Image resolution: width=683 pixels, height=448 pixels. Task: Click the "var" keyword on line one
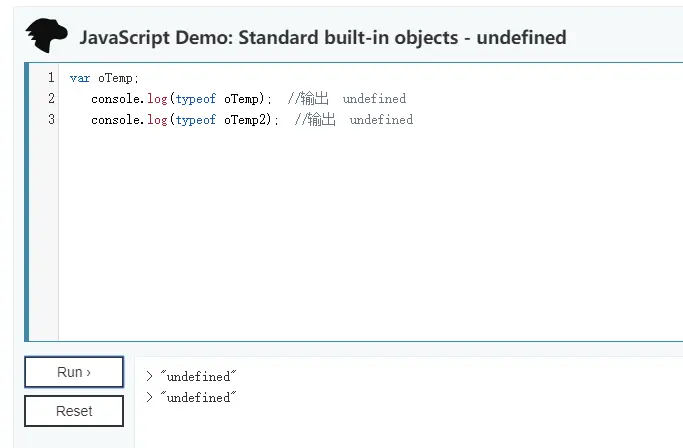pyautogui.click(x=80, y=78)
